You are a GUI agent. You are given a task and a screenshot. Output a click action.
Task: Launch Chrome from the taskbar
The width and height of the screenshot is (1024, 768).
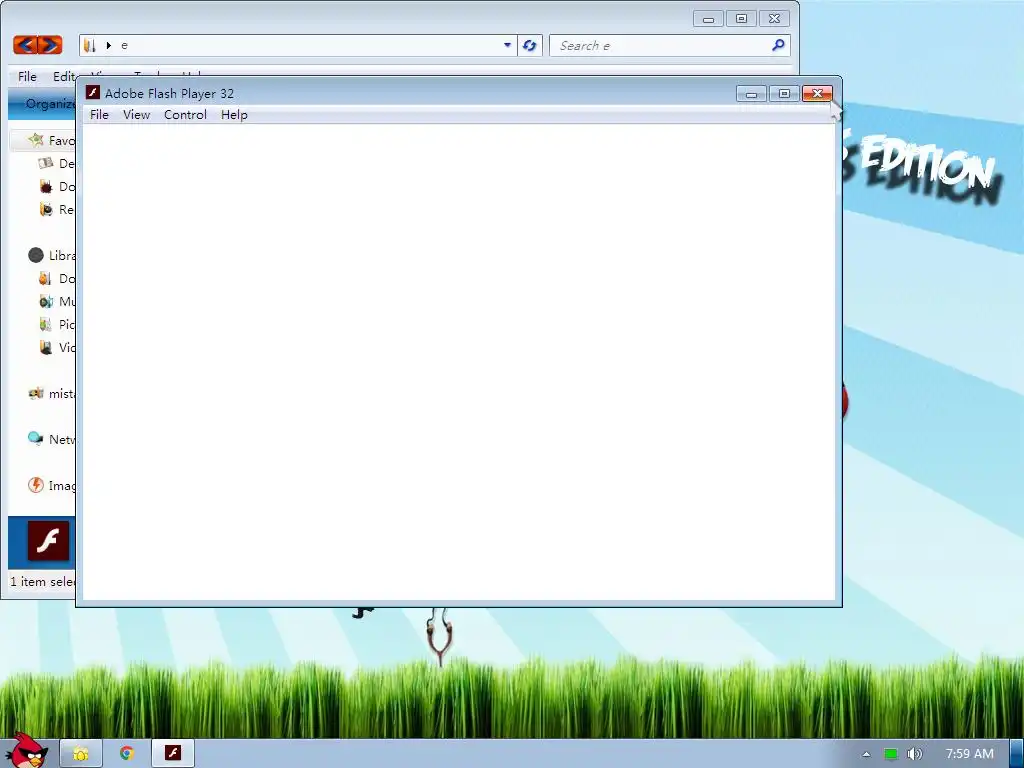(x=127, y=754)
